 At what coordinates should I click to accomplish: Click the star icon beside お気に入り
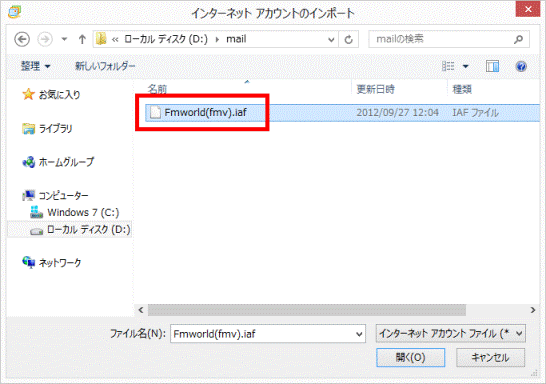click(28, 94)
